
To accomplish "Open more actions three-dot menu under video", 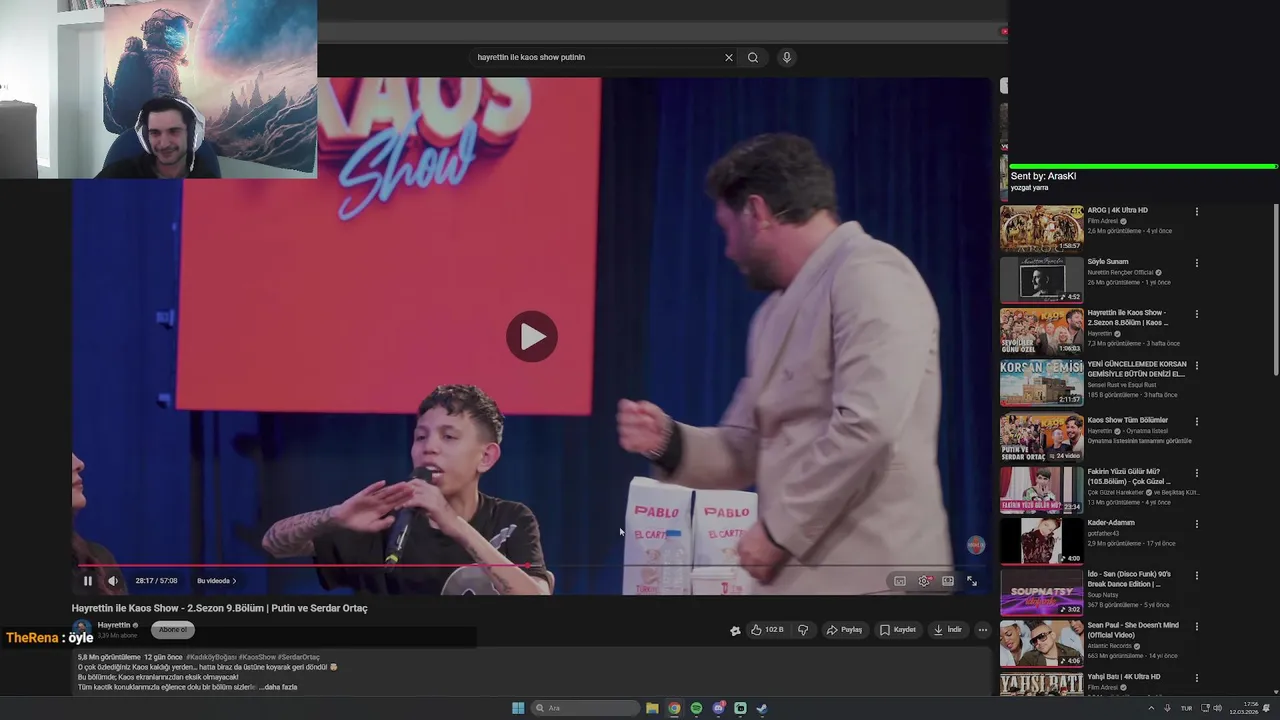I will pyautogui.click(x=983, y=630).
